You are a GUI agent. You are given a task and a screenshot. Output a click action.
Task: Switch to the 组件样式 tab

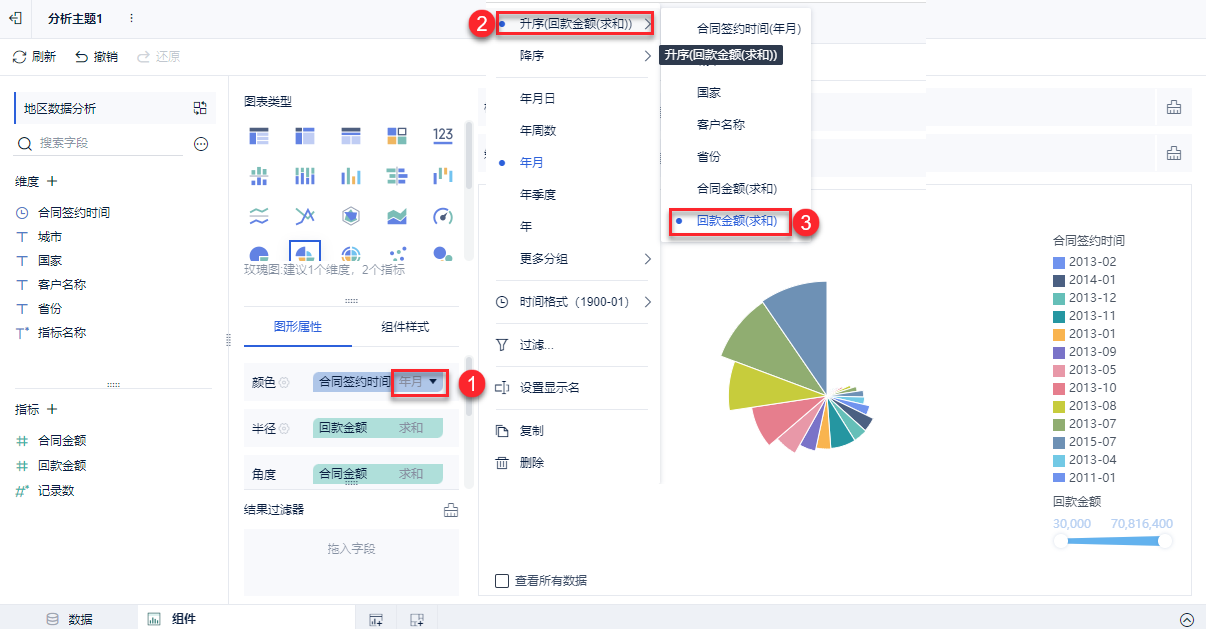(x=405, y=327)
